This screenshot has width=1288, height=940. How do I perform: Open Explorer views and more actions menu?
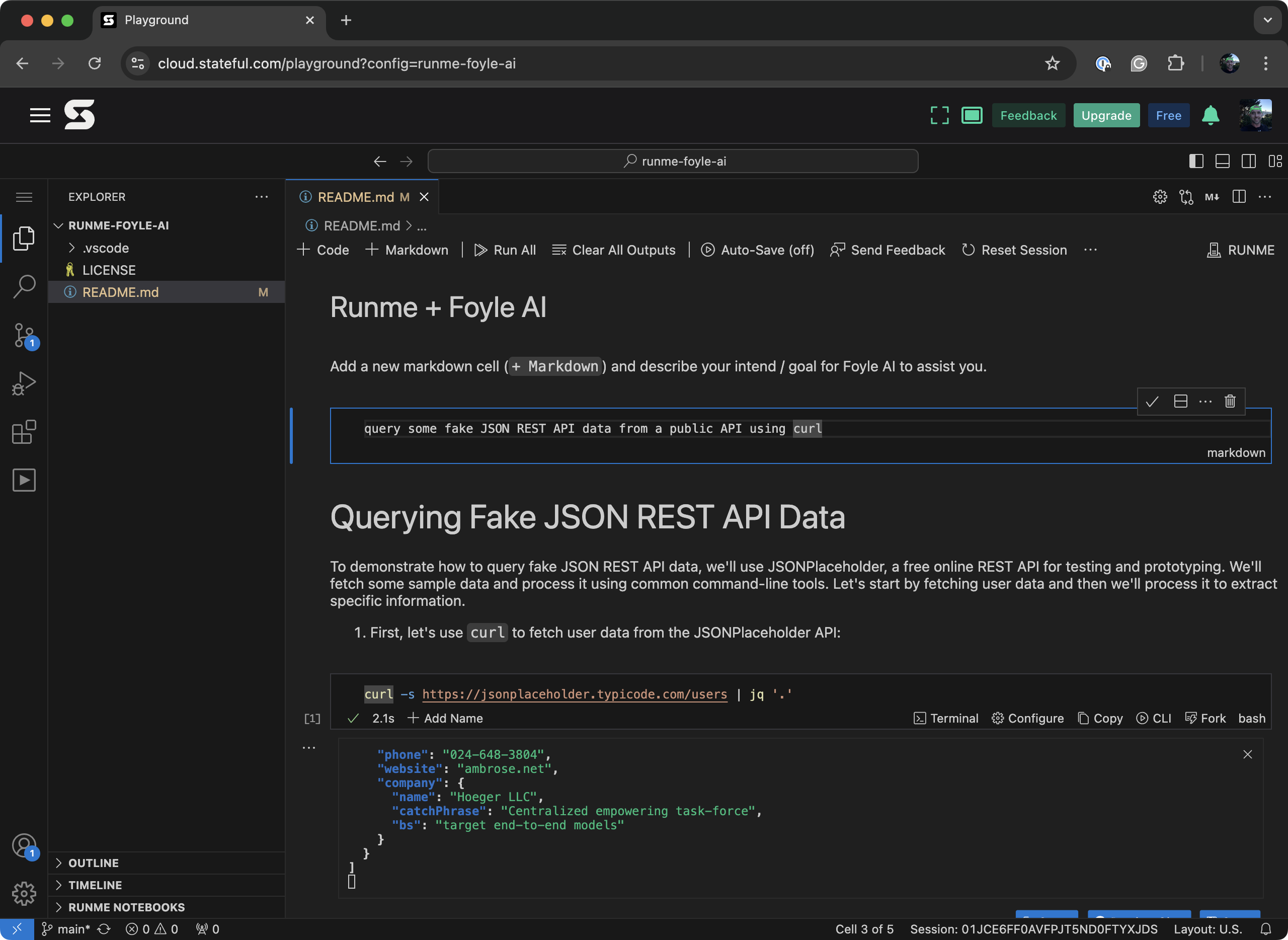click(x=262, y=197)
